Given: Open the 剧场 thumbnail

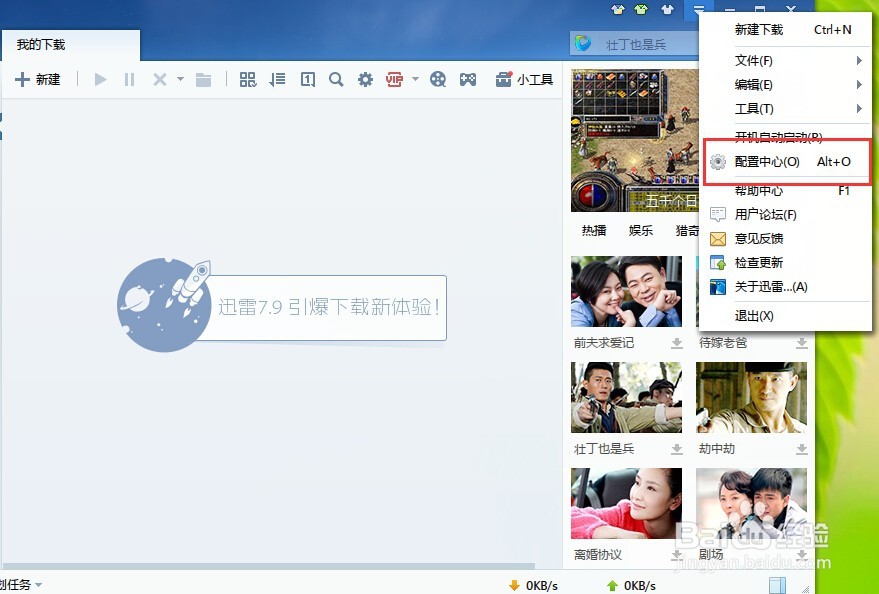Looking at the screenshot, I should [751, 503].
